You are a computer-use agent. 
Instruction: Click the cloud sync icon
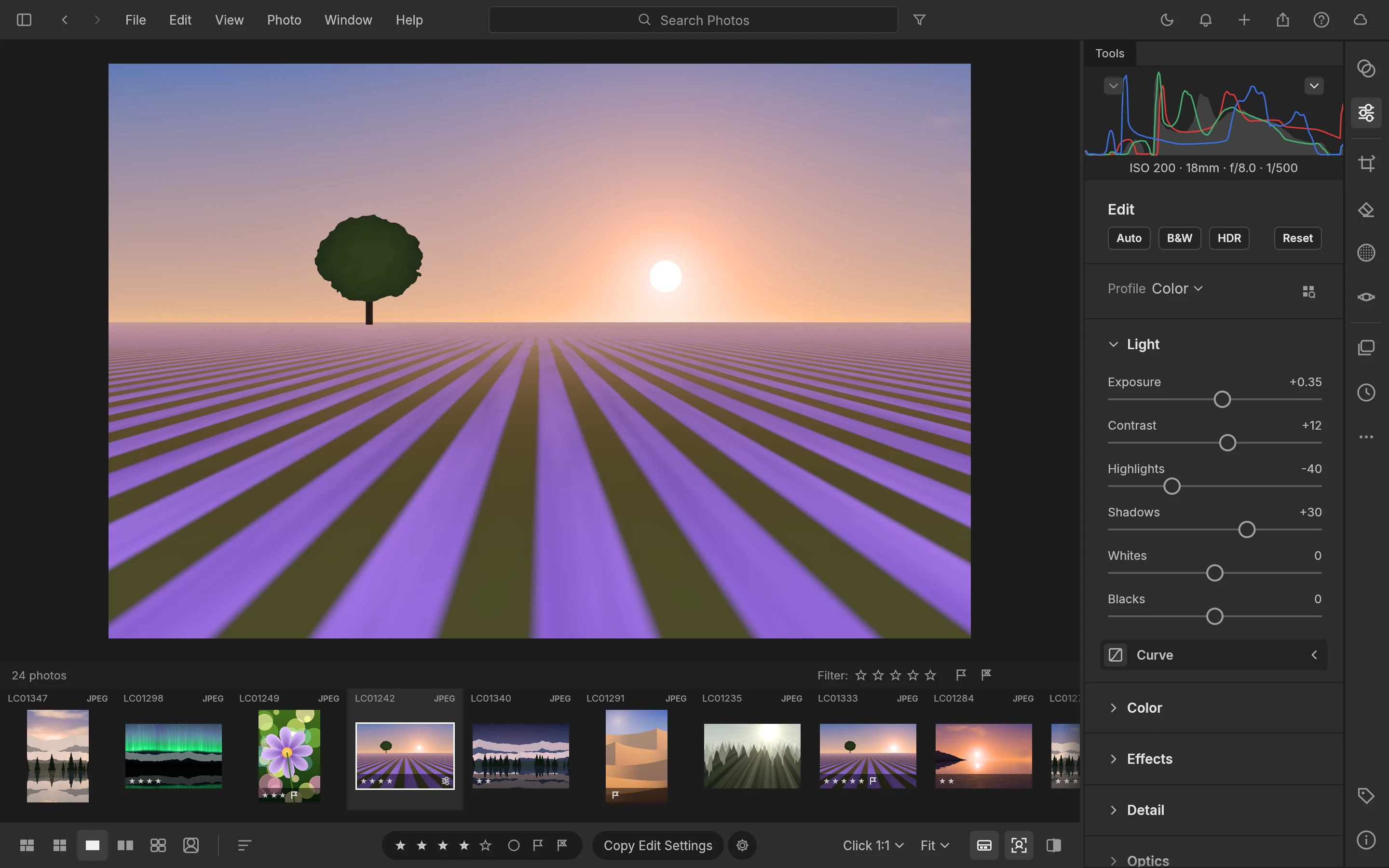point(1360,20)
